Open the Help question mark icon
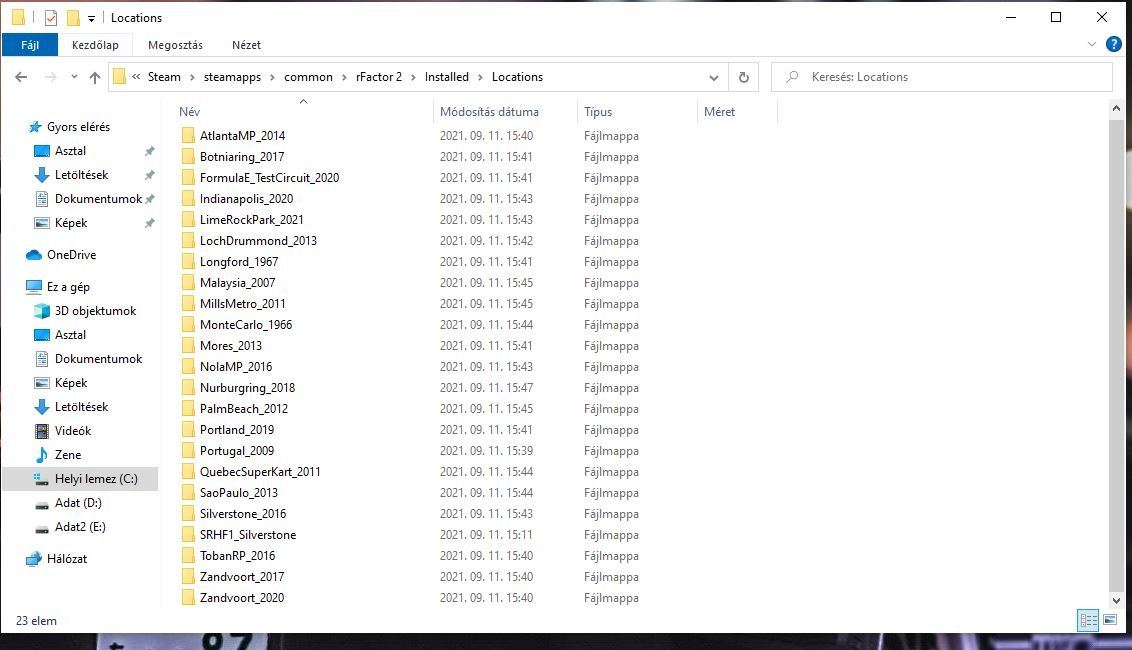Image resolution: width=1132 pixels, height=650 pixels. pos(1111,45)
